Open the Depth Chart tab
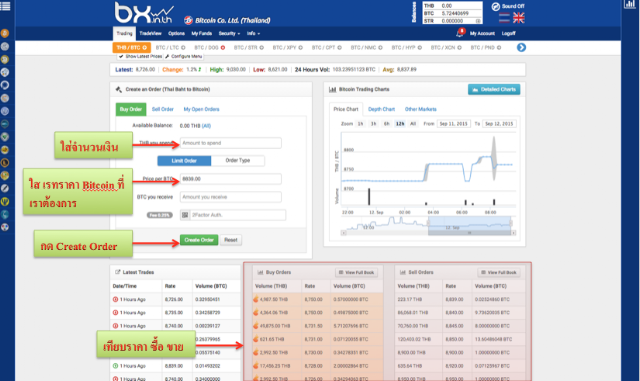 (381, 109)
